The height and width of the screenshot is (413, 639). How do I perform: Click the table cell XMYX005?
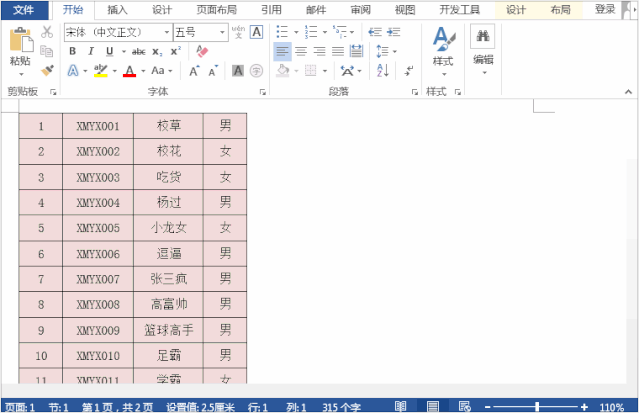pyautogui.click(x=98, y=228)
